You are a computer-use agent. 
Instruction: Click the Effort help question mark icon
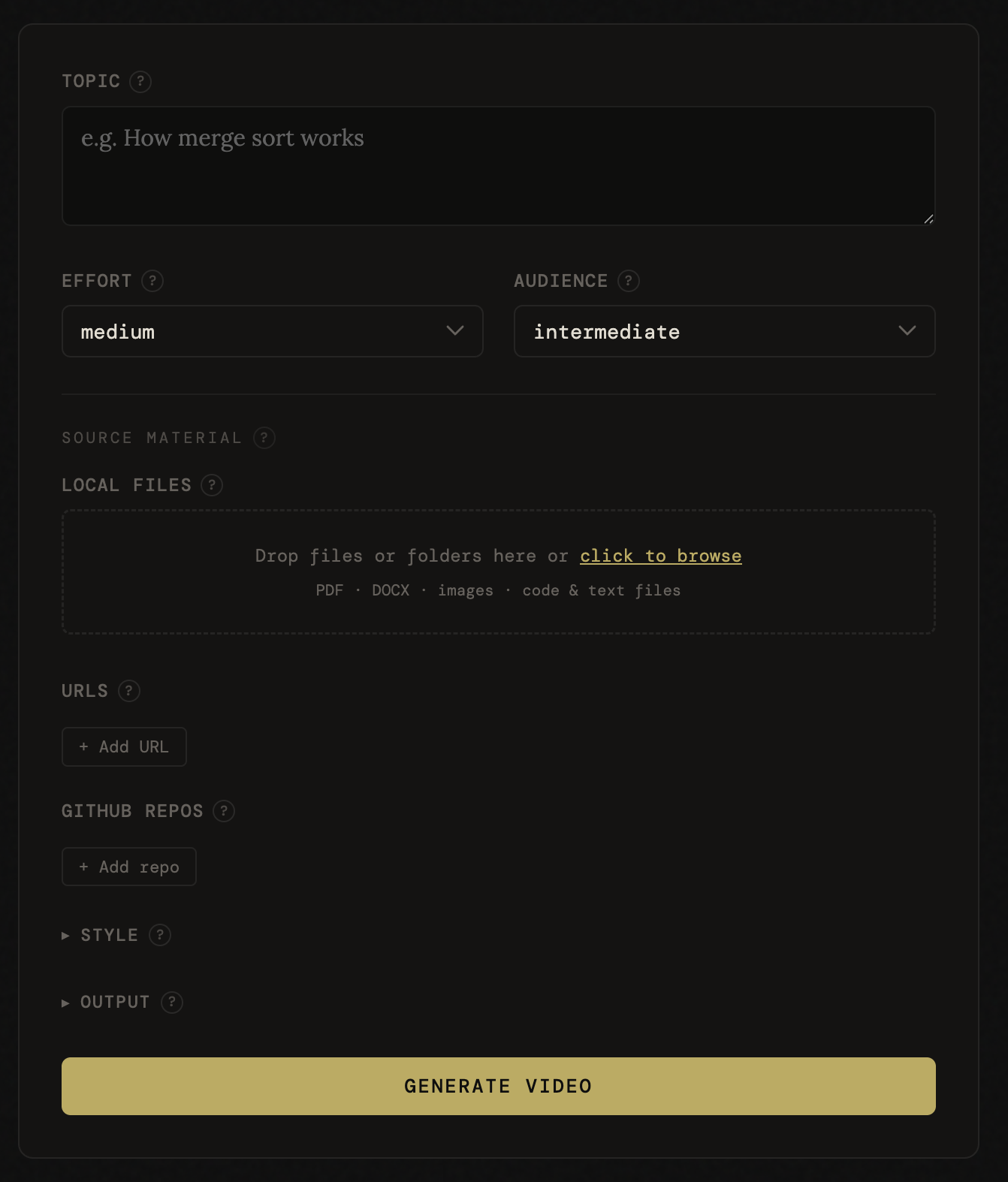[152, 281]
